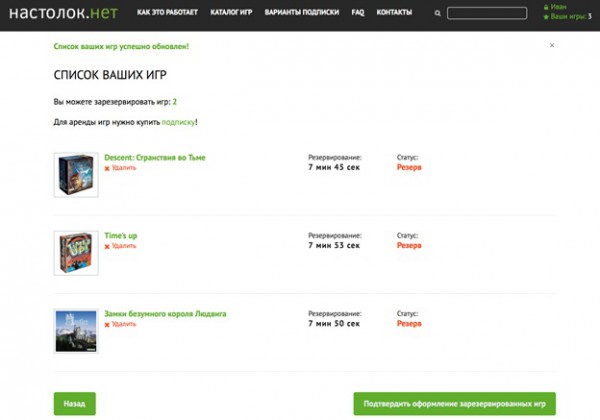
Task: Click Замки безумного короля Людвига cover thumbnail
Action: click(x=76, y=331)
